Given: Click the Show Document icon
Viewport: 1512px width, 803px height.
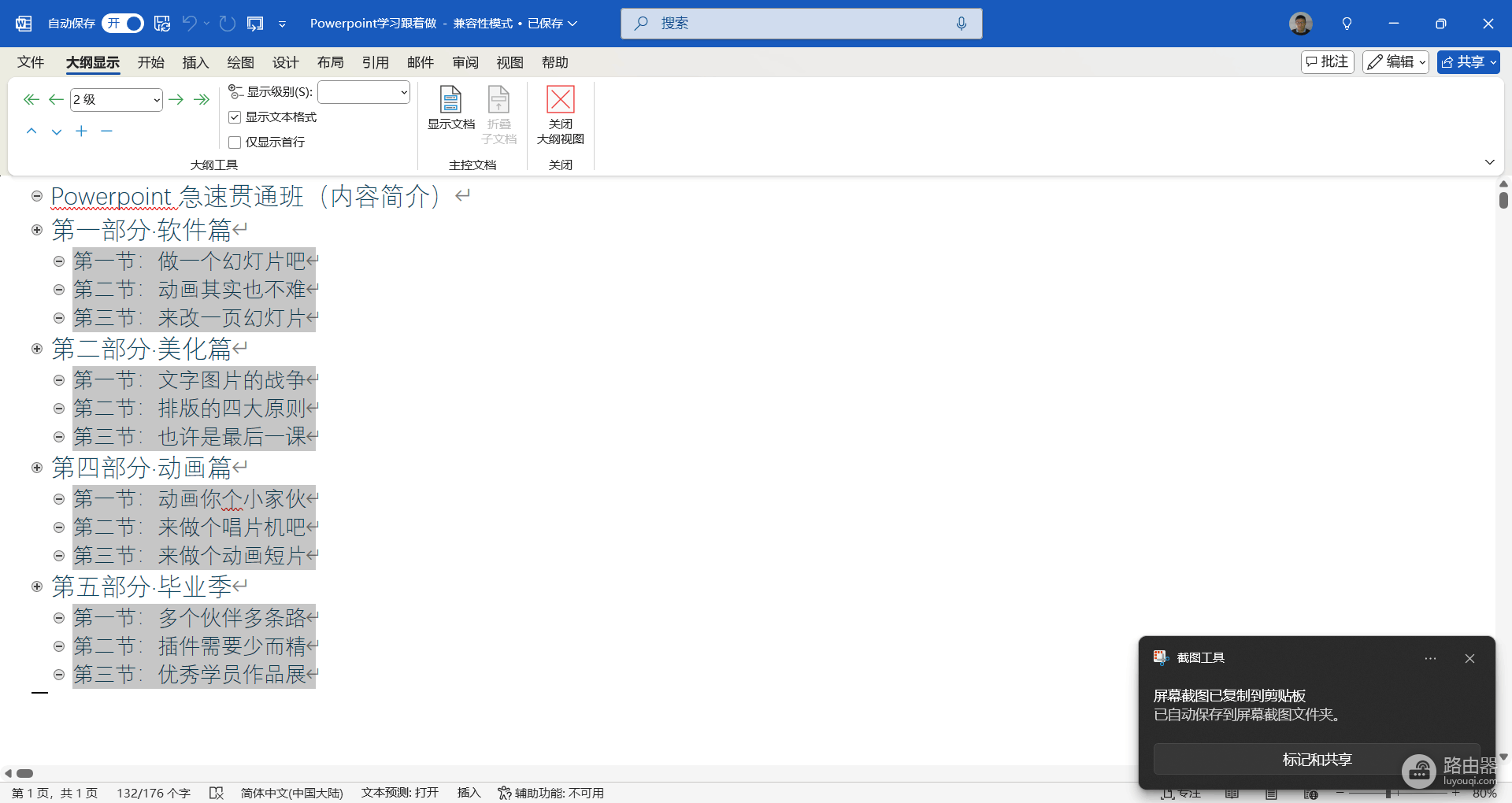Looking at the screenshot, I should [x=450, y=108].
